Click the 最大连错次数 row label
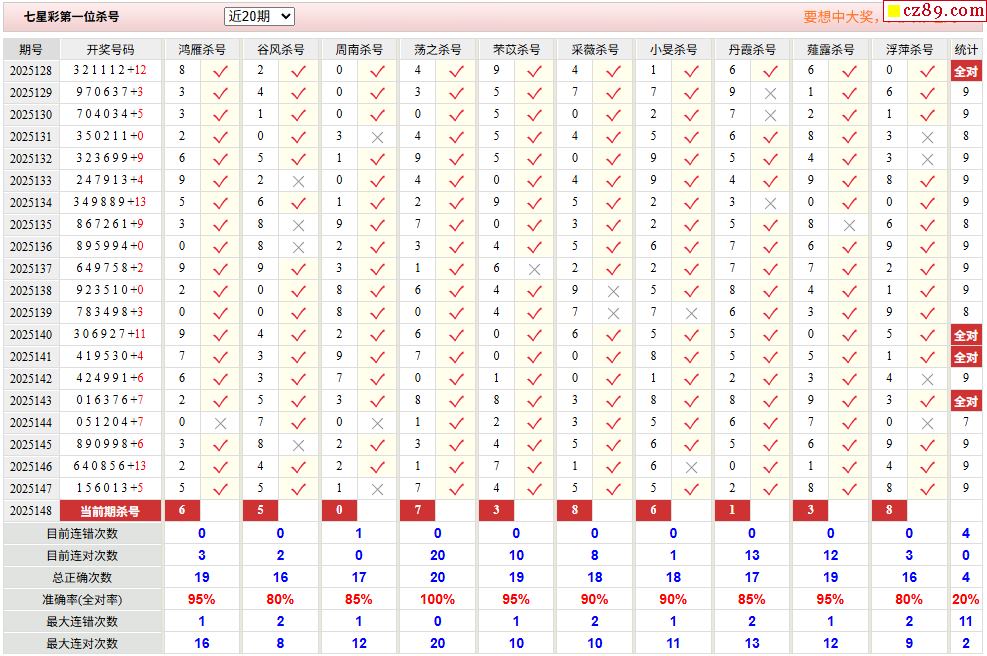The image size is (987, 656). [x=82, y=622]
